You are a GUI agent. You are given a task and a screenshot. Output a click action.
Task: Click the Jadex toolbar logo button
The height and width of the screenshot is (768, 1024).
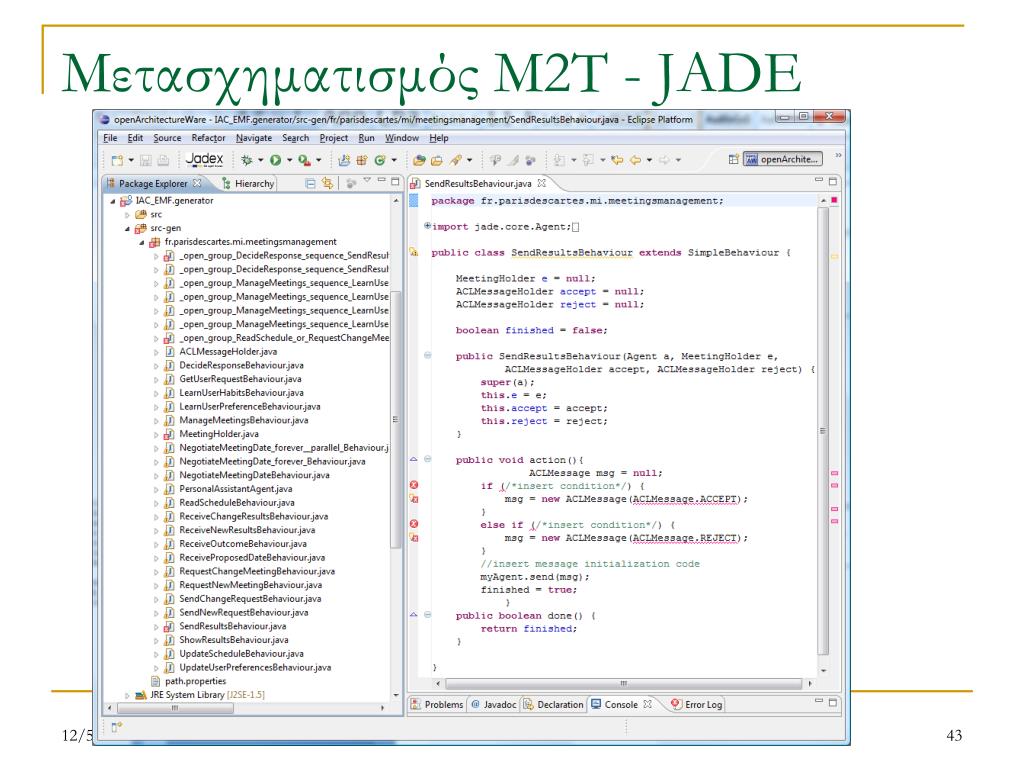[x=204, y=159]
